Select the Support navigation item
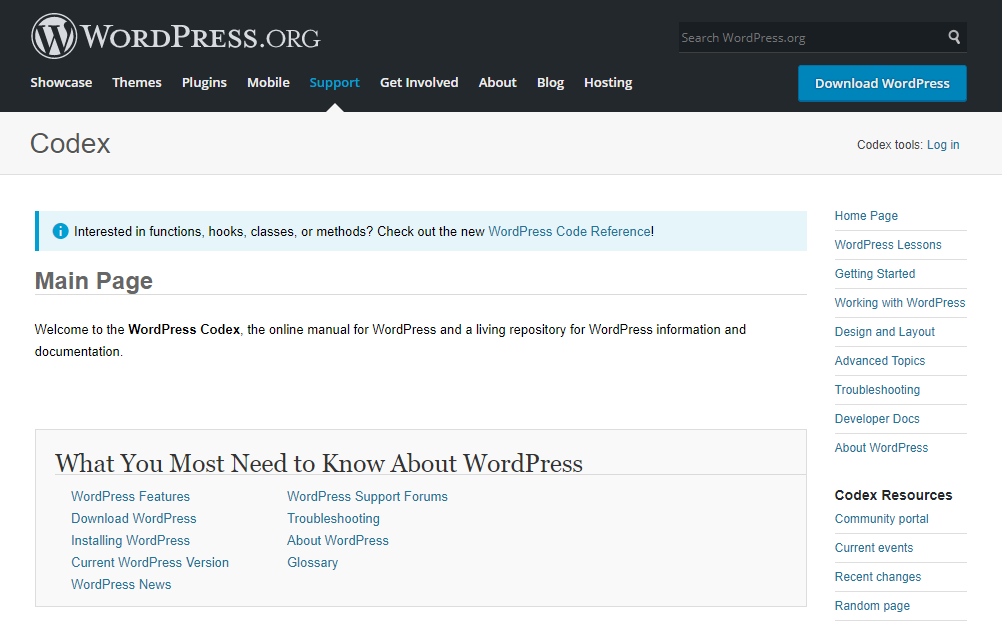The image size is (1002, 629). [334, 82]
